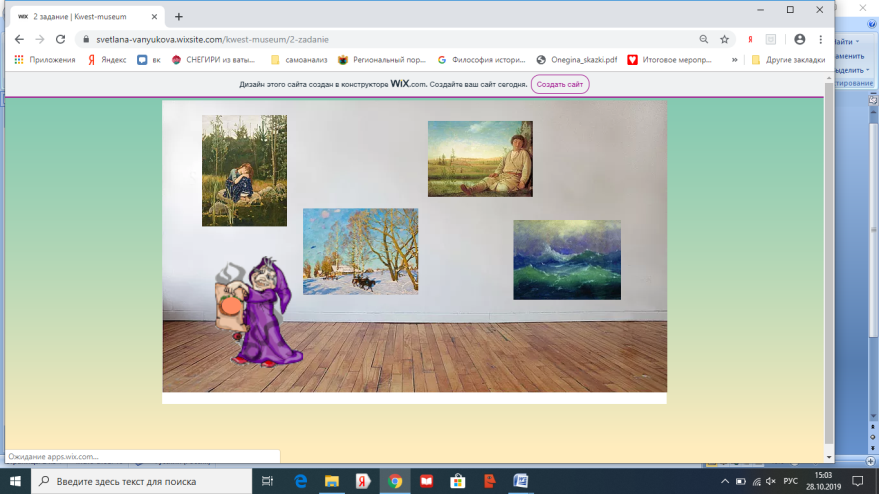879x494 pixels.
Task: Close the '2 задание | Kwest-museum' tab
Action: click(154, 17)
